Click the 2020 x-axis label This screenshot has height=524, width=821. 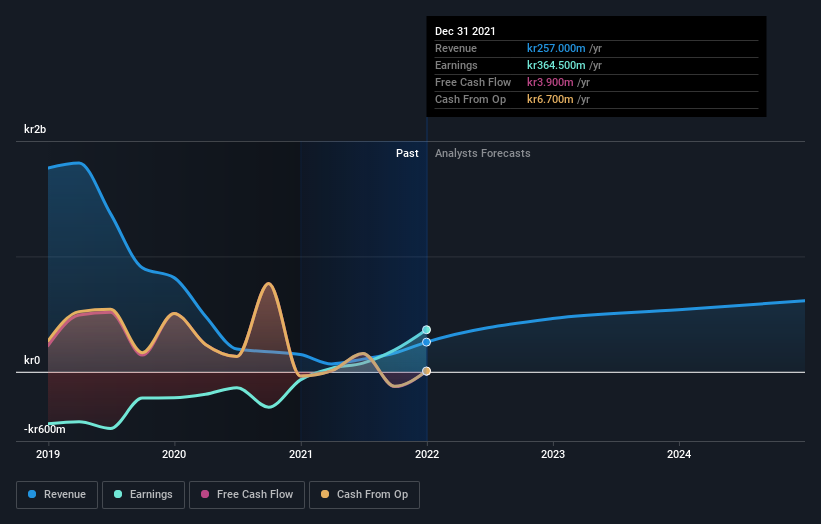(174, 454)
